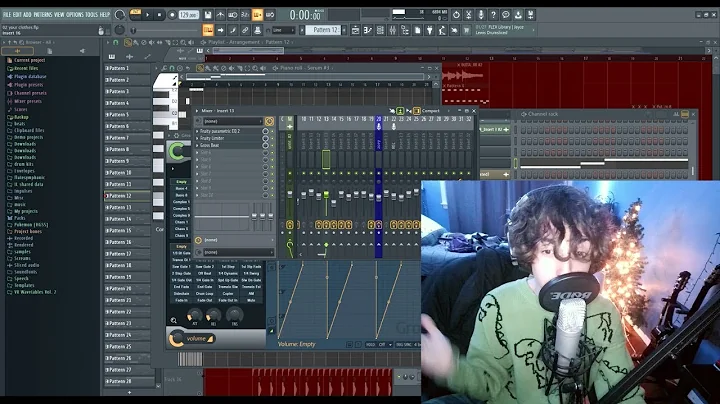Toggle the Pattern/Song mode switch

(135, 15)
